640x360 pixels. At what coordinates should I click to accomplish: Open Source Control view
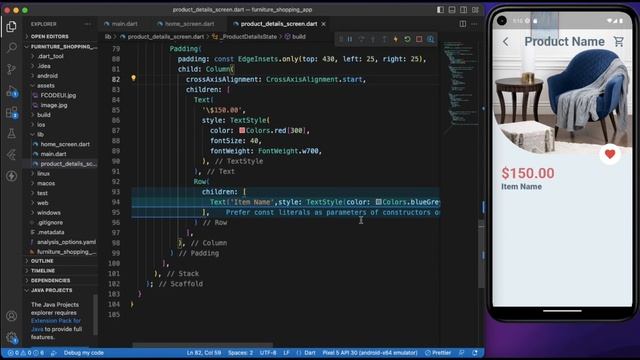click(11, 69)
